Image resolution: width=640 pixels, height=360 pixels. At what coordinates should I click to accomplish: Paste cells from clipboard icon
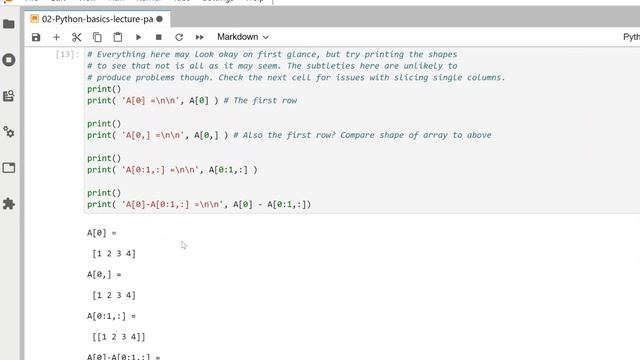pos(118,37)
